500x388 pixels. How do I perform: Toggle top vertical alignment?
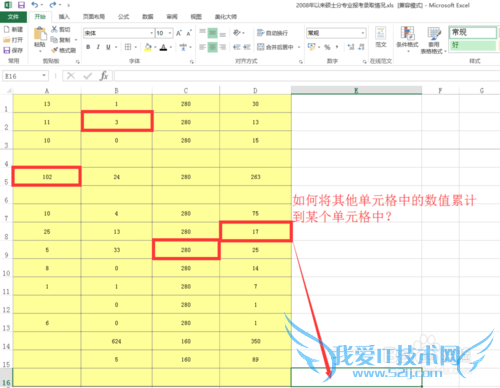(202, 33)
